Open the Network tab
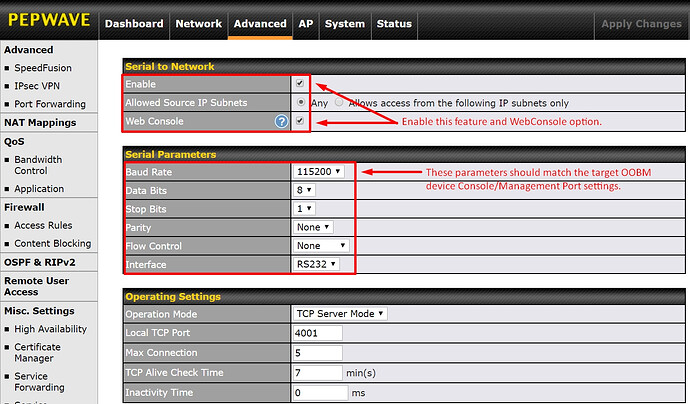Image resolution: width=690 pixels, height=404 pixels. coord(198,24)
